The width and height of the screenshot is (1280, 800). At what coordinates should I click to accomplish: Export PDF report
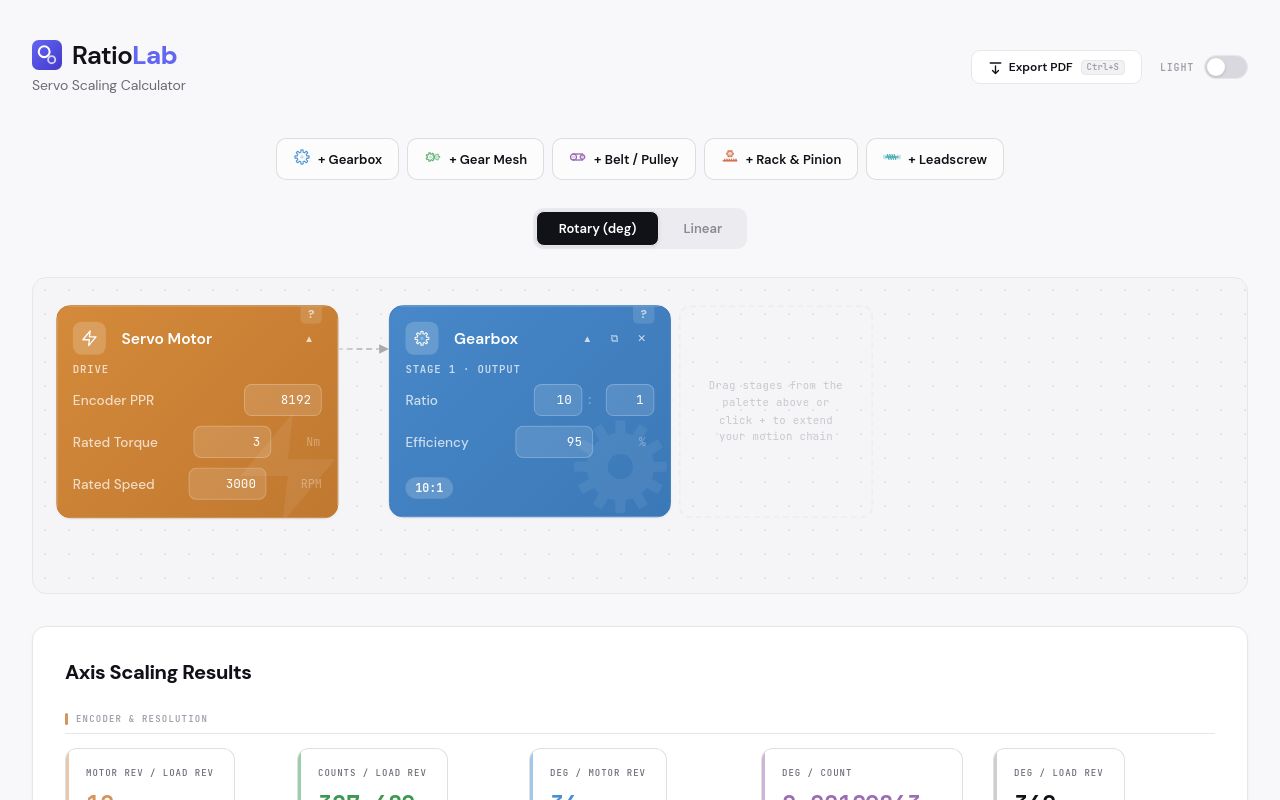pyautogui.click(x=1056, y=67)
